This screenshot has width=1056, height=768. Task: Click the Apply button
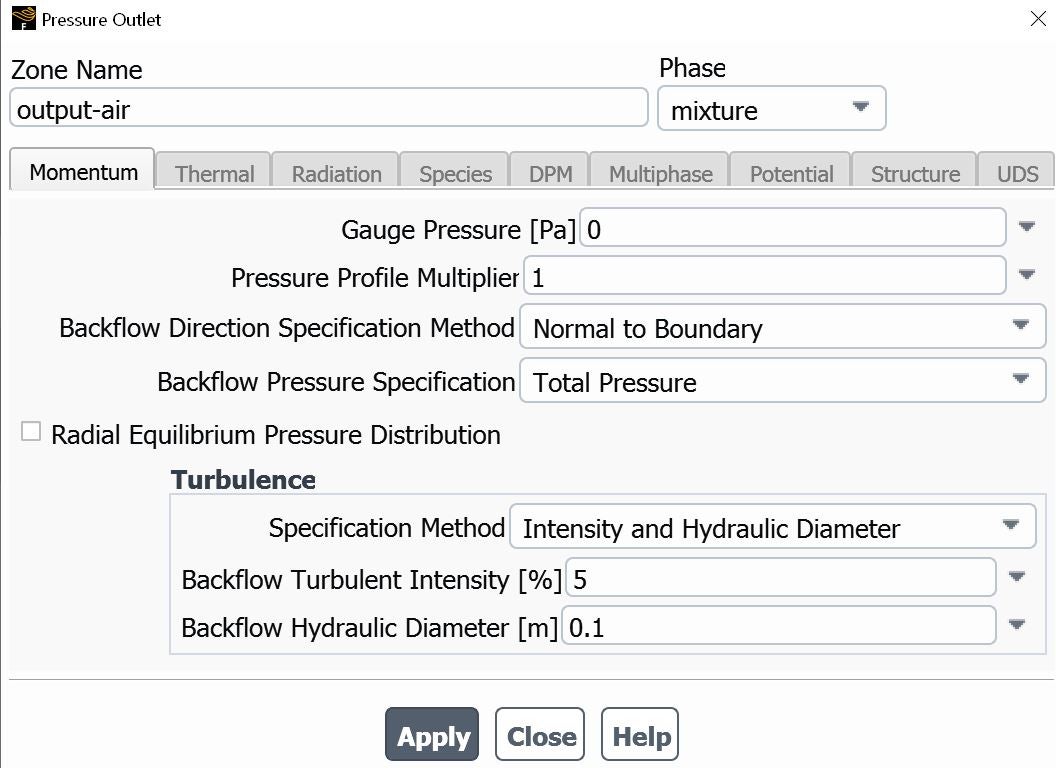pos(432,736)
